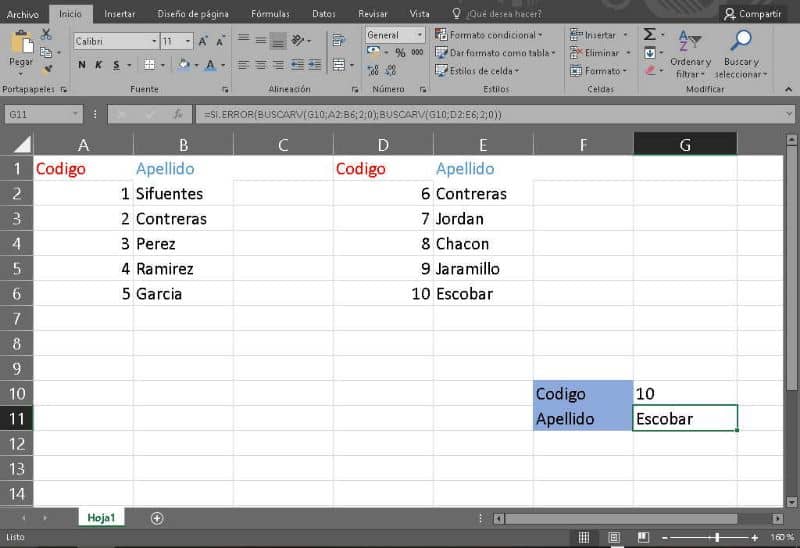
Task: Toggle bold N formatting
Action: click(82, 65)
